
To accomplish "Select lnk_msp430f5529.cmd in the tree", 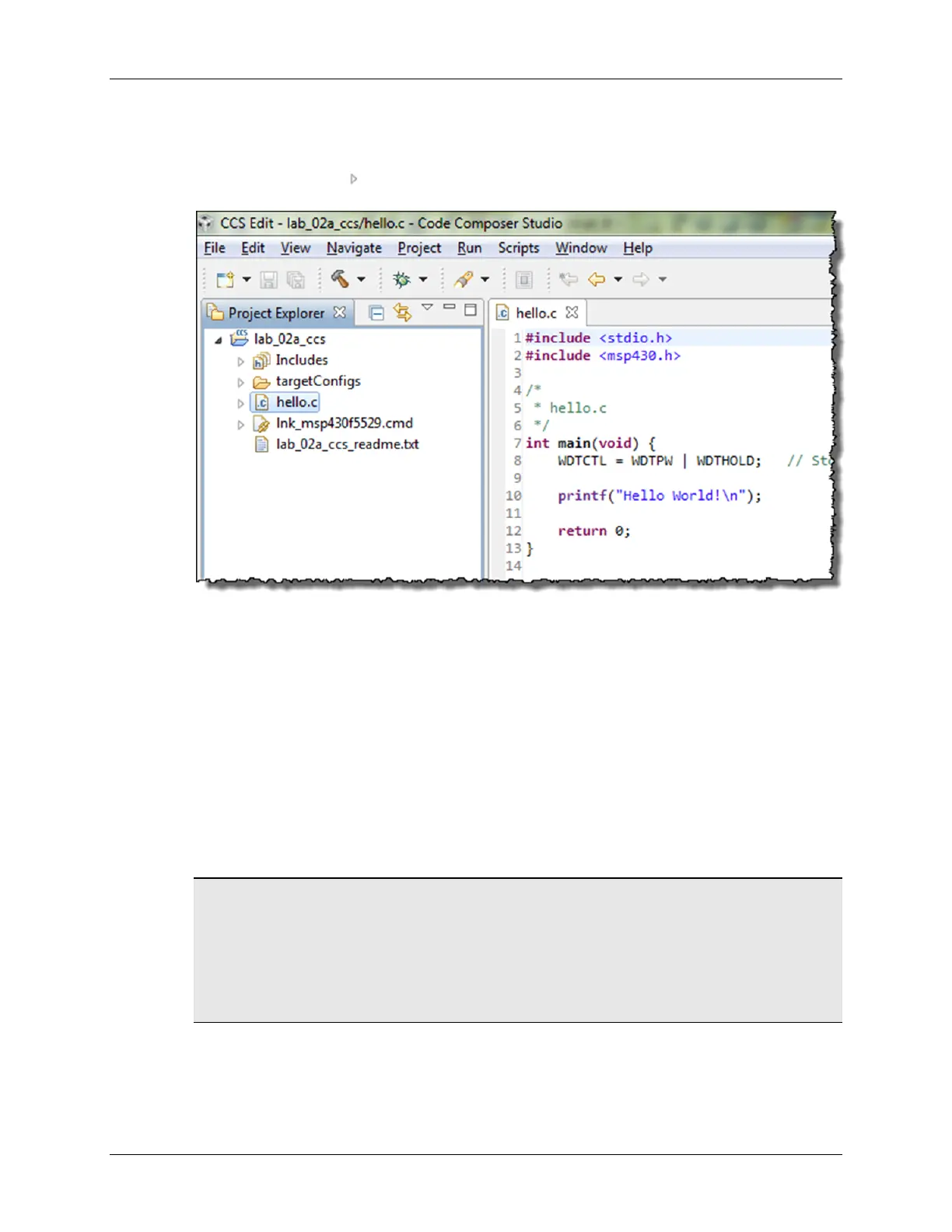I will pyautogui.click(x=345, y=423).
